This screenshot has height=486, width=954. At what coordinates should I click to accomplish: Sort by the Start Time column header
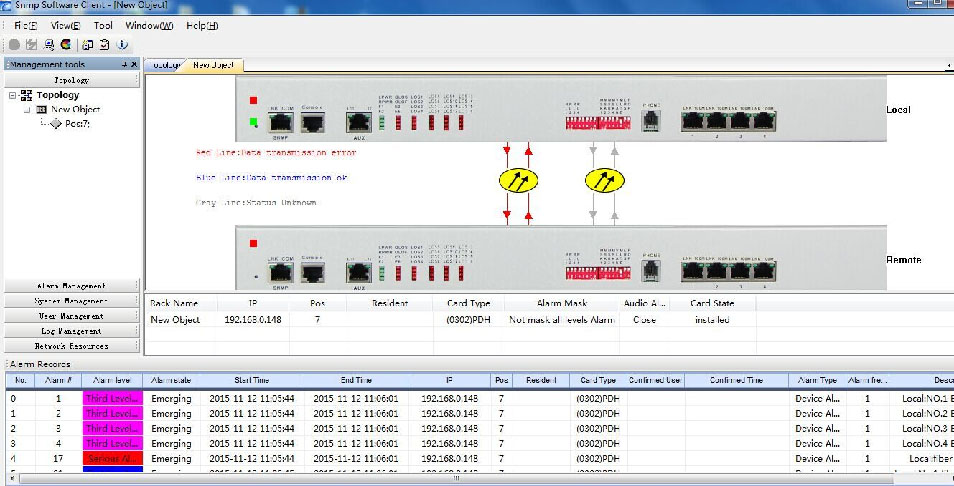252,380
